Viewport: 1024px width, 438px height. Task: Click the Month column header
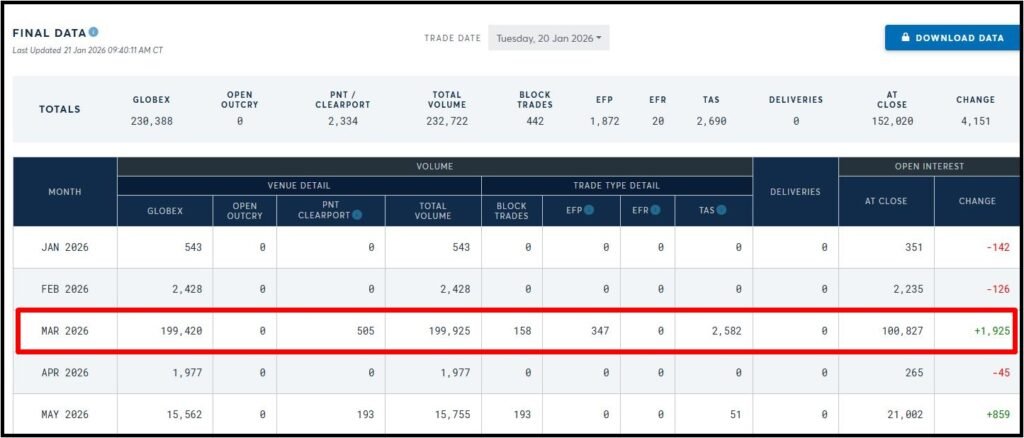point(65,191)
